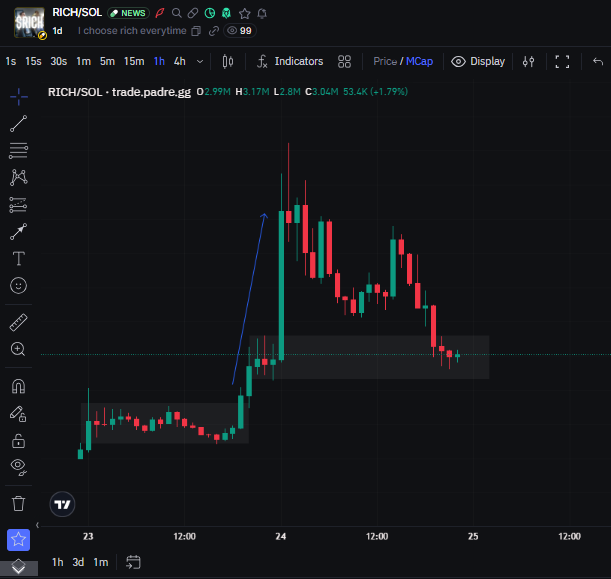This screenshot has width=611, height=579.
Task: Open the object tree layers icon
Action: pos(18,567)
